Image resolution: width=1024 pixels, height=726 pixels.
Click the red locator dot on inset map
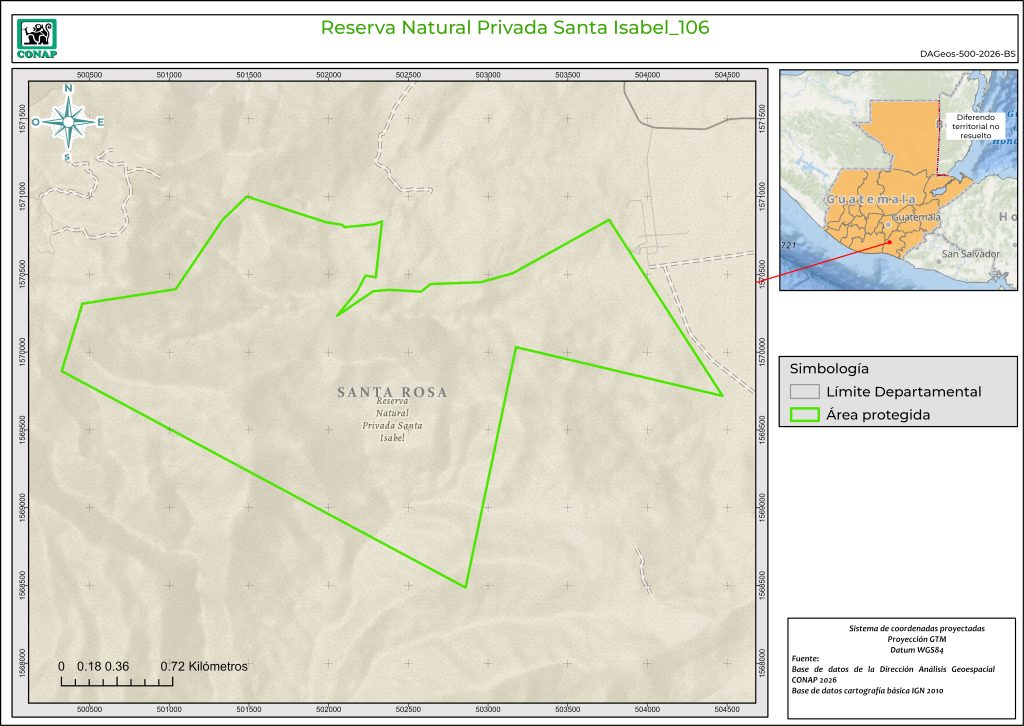coord(888,241)
